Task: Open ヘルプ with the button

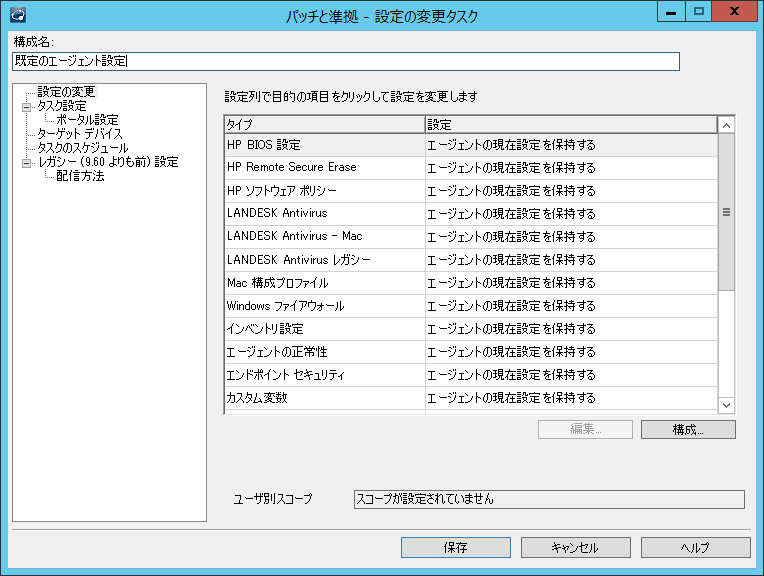Action: tap(695, 548)
